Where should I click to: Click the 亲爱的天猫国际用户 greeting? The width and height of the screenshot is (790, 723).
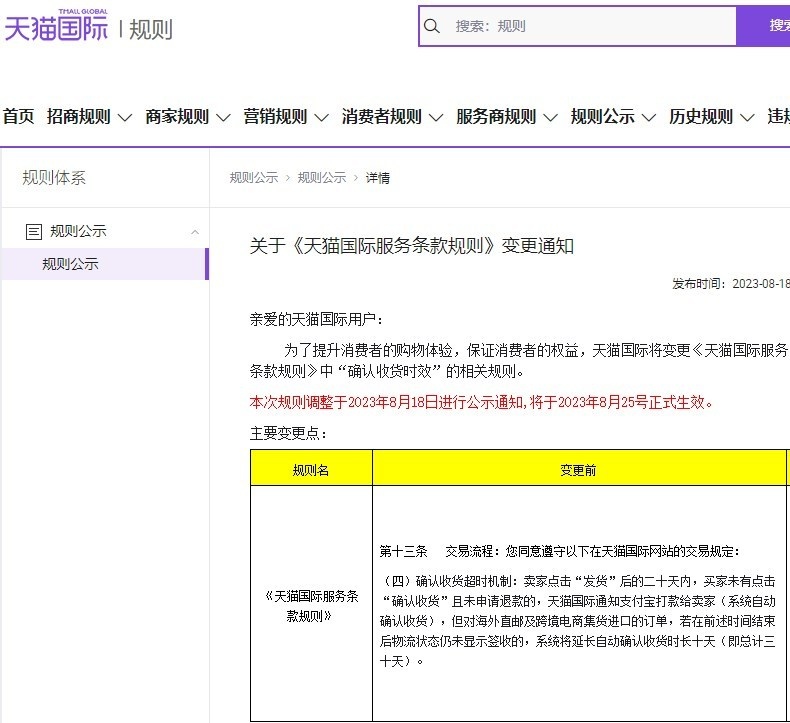coord(316,319)
